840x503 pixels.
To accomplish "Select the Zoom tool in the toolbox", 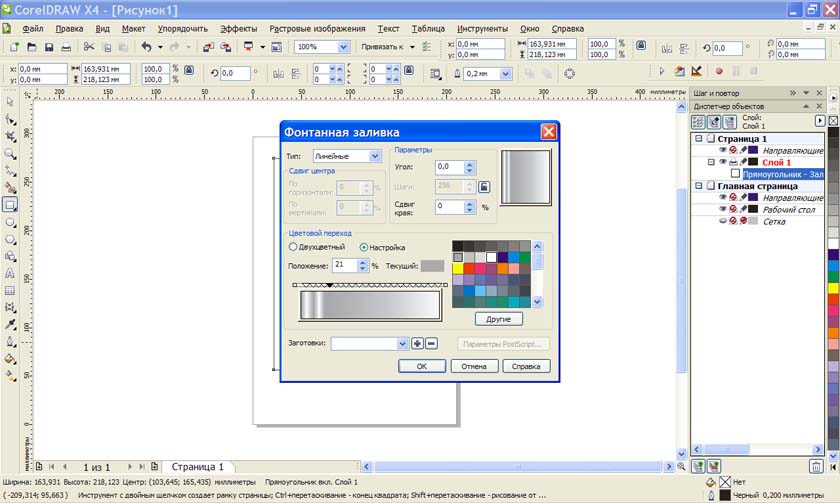I will (10, 154).
